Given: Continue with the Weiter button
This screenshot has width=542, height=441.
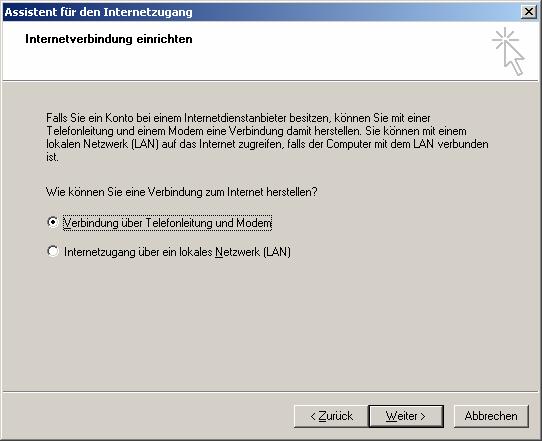Looking at the screenshot, I should click(406, 416).
